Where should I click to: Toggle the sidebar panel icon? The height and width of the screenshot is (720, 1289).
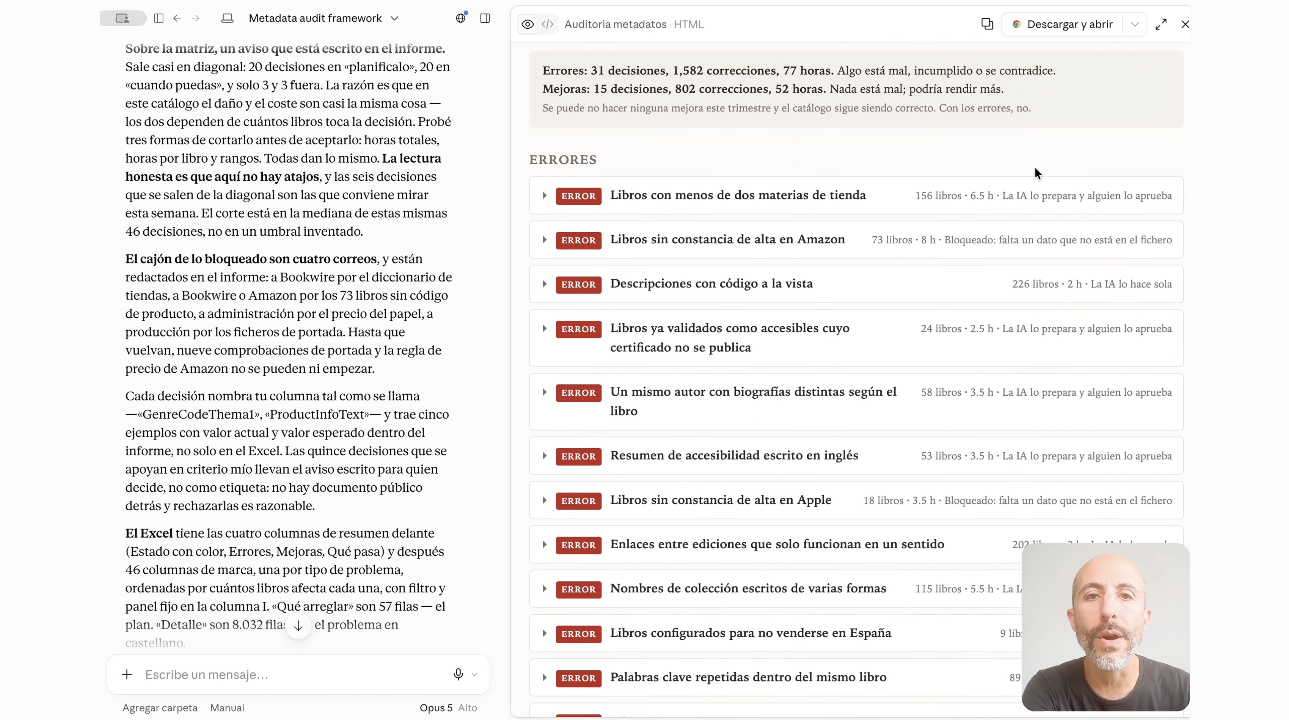click(158, 18)
